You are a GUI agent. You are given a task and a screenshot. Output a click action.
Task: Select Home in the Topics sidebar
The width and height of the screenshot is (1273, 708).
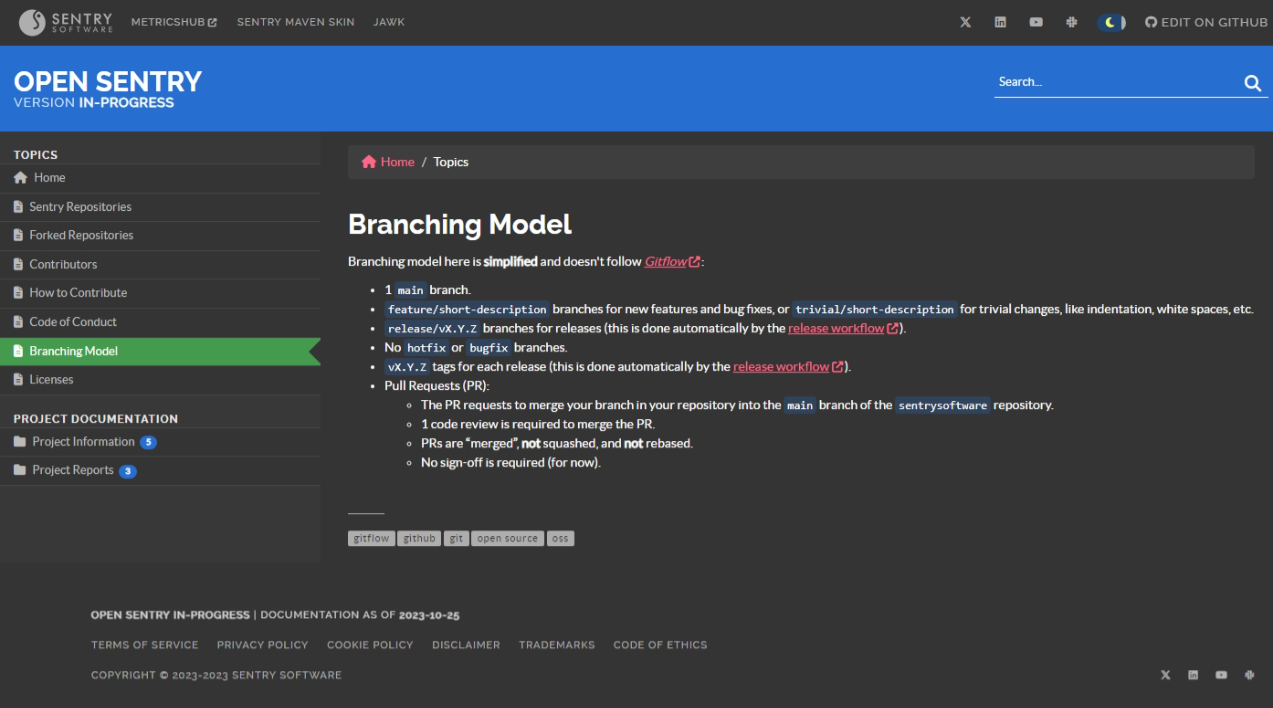(160, 178)
